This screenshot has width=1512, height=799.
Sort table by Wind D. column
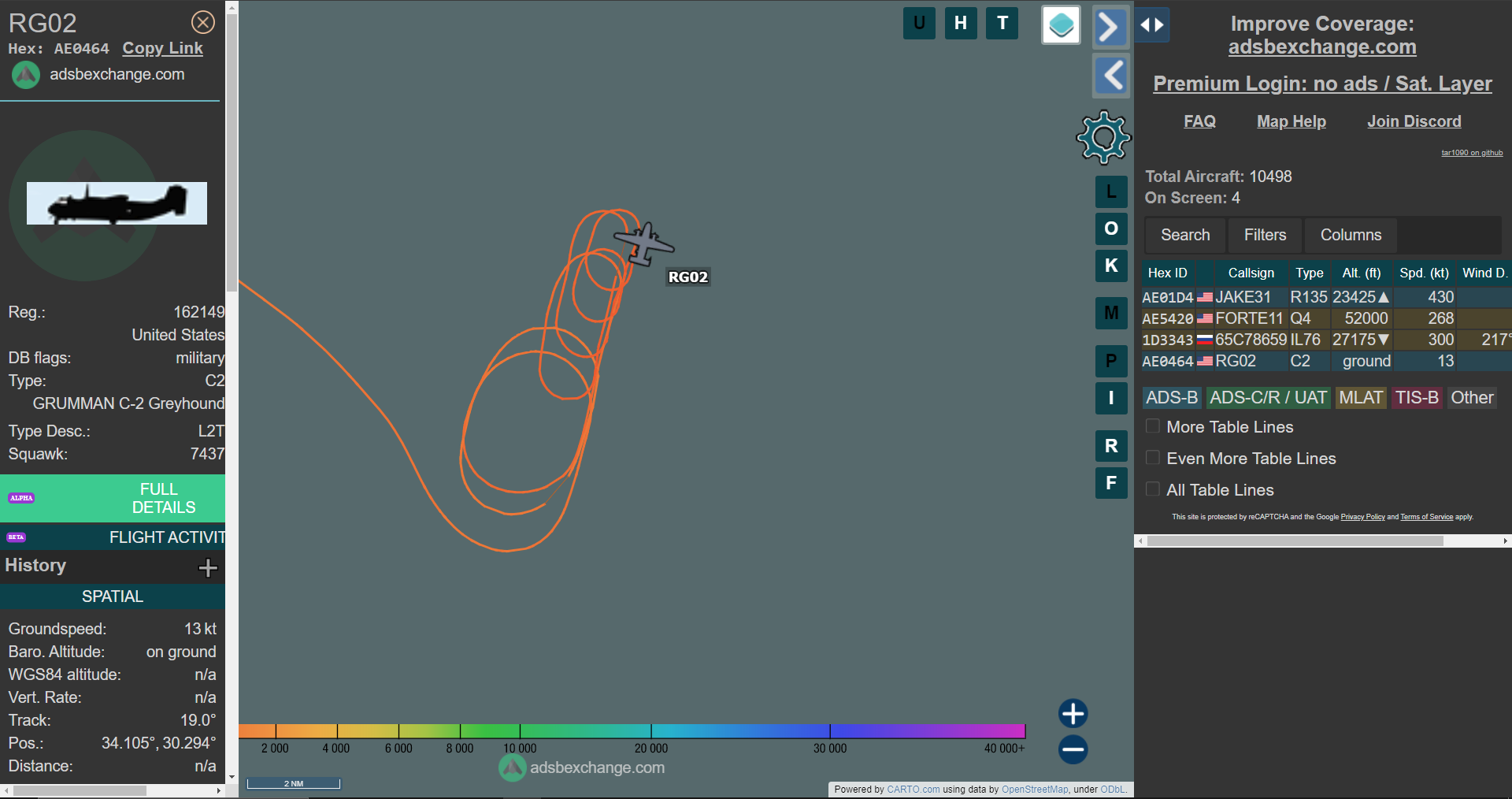(x=1484, y=273)
